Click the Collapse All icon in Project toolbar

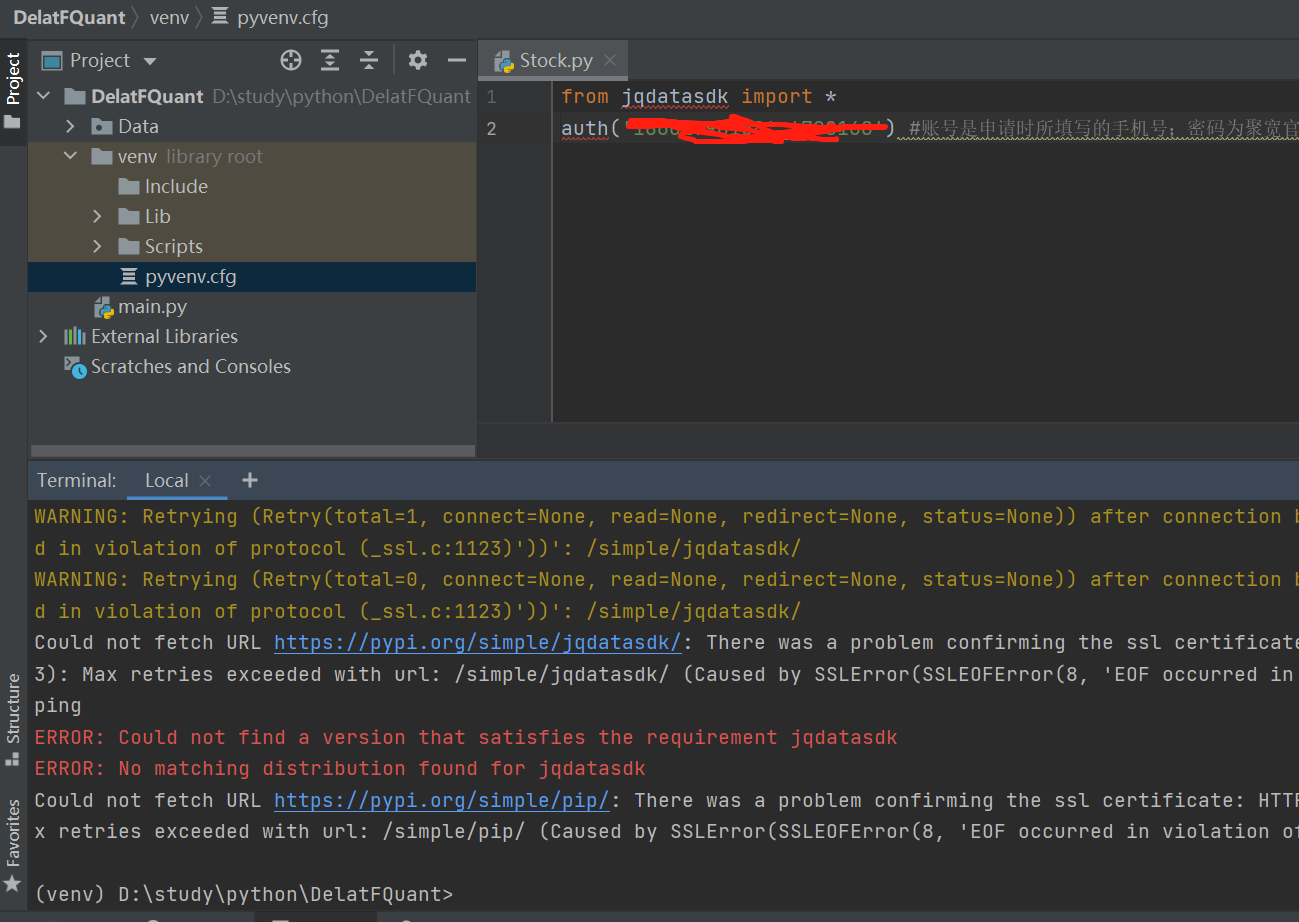(369, 61)
